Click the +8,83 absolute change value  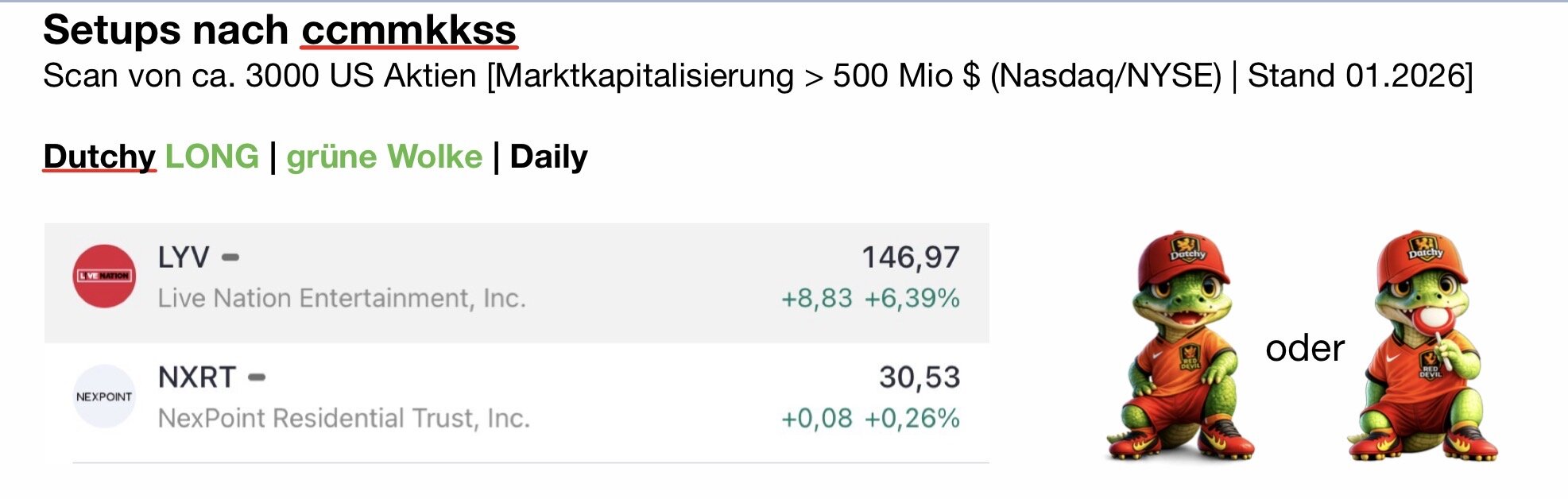tap(817, 299)
